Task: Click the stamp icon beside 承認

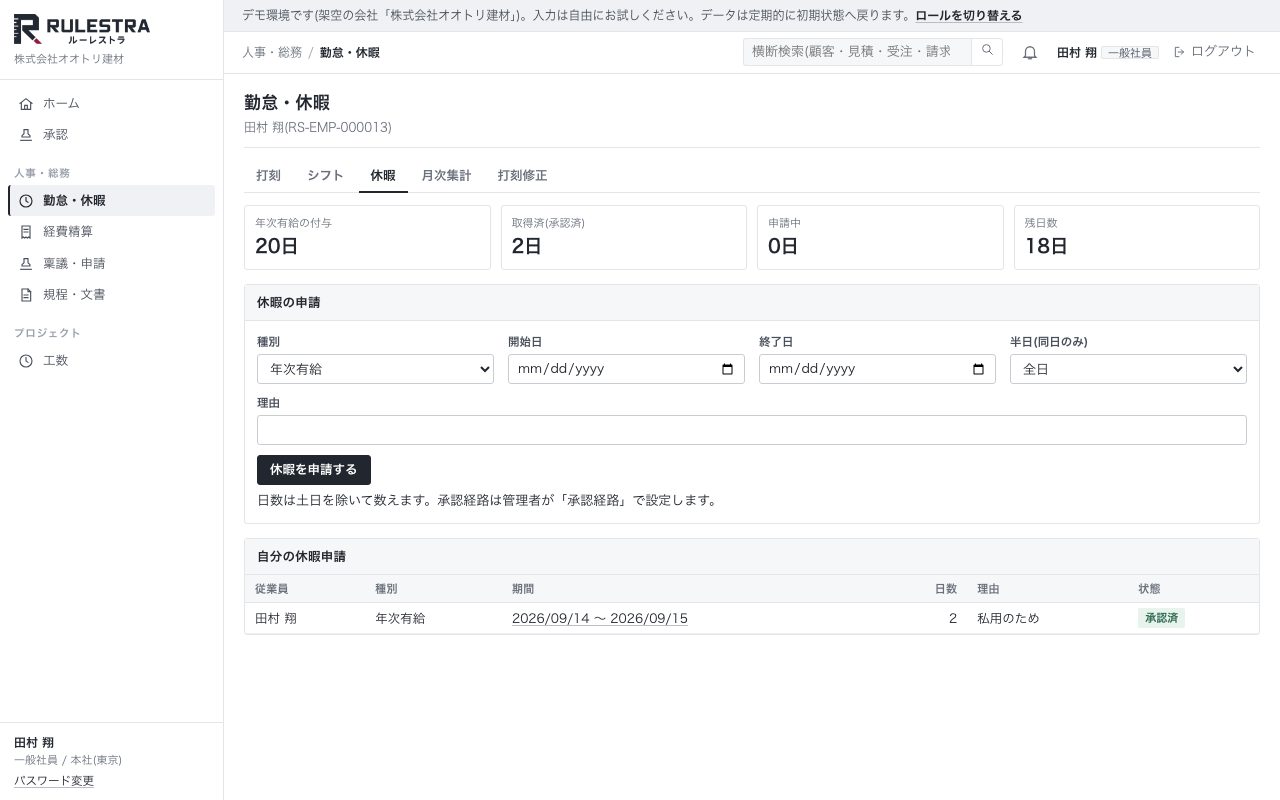Action: click(26, 135)
